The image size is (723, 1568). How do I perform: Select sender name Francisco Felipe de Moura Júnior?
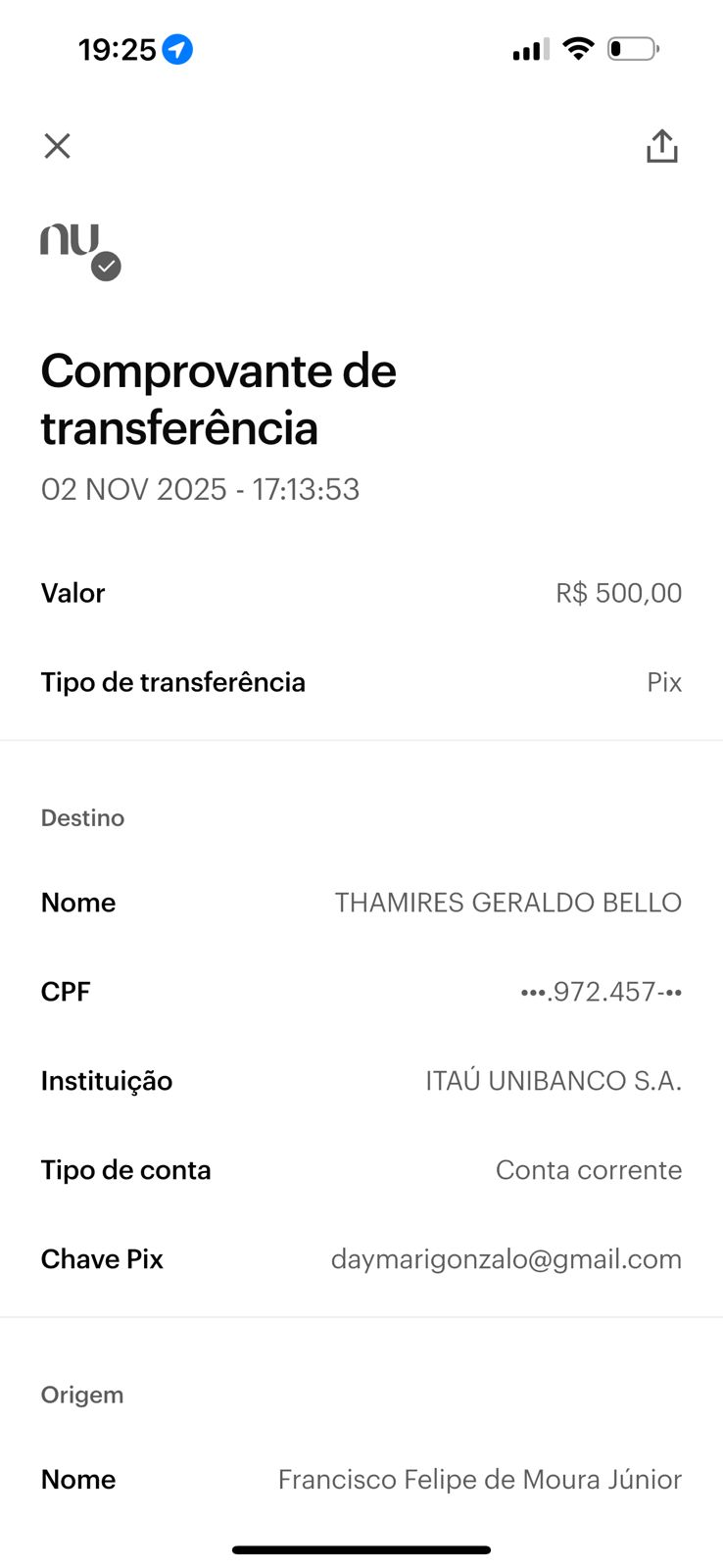[479, 1480]
